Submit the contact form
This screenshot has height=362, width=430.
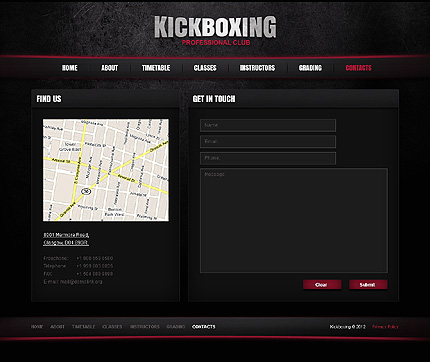click(x=368, y=285)
